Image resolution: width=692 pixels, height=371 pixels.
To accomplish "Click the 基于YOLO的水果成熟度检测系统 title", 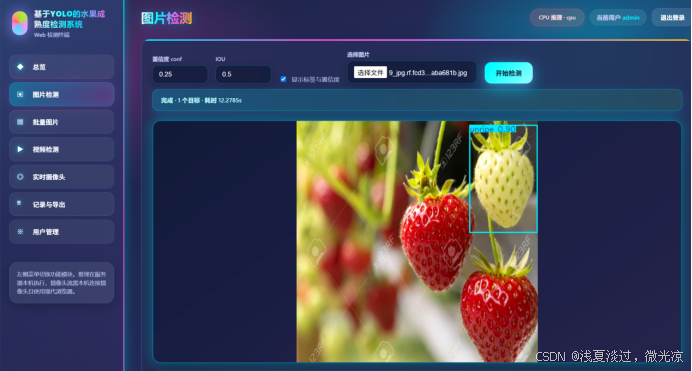I will (69, 19).
